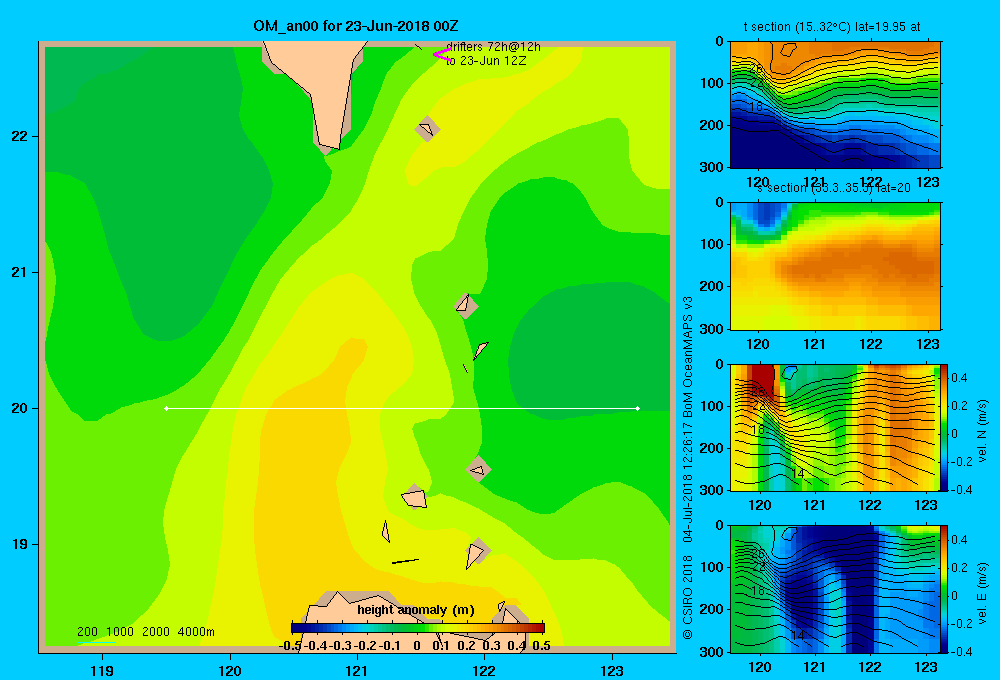The height and width of the screenshot is (680, 1000).
Task: Click longitude label 121 on main map axis
Action: pyautogui.click(x=357, y=670)
